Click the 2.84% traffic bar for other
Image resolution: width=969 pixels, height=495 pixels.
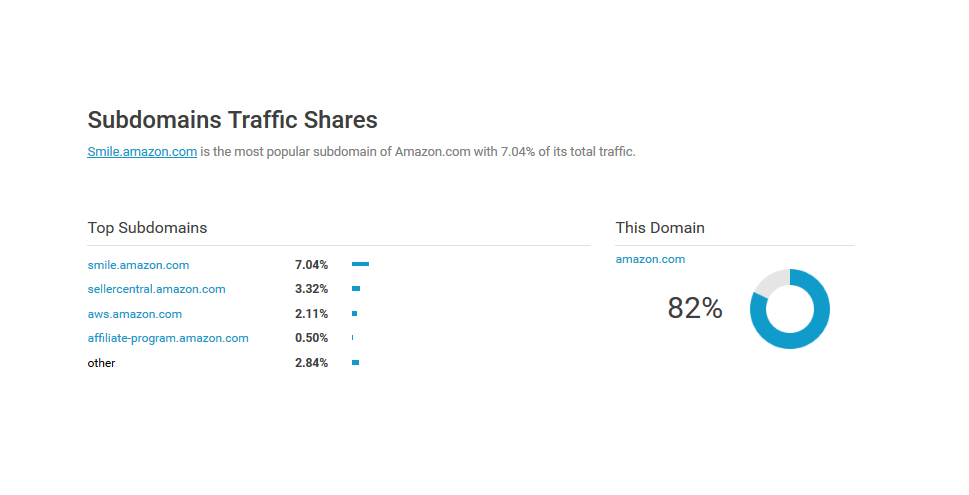[x=355, y=363]
